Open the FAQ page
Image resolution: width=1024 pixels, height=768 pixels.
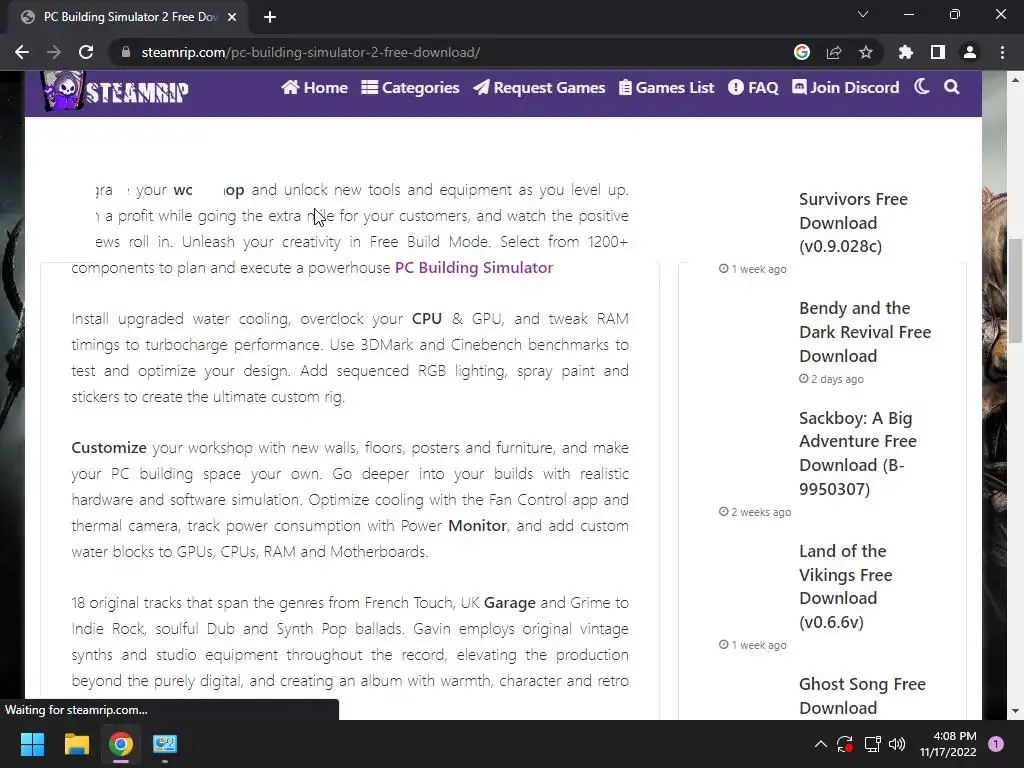pos(753,88)
